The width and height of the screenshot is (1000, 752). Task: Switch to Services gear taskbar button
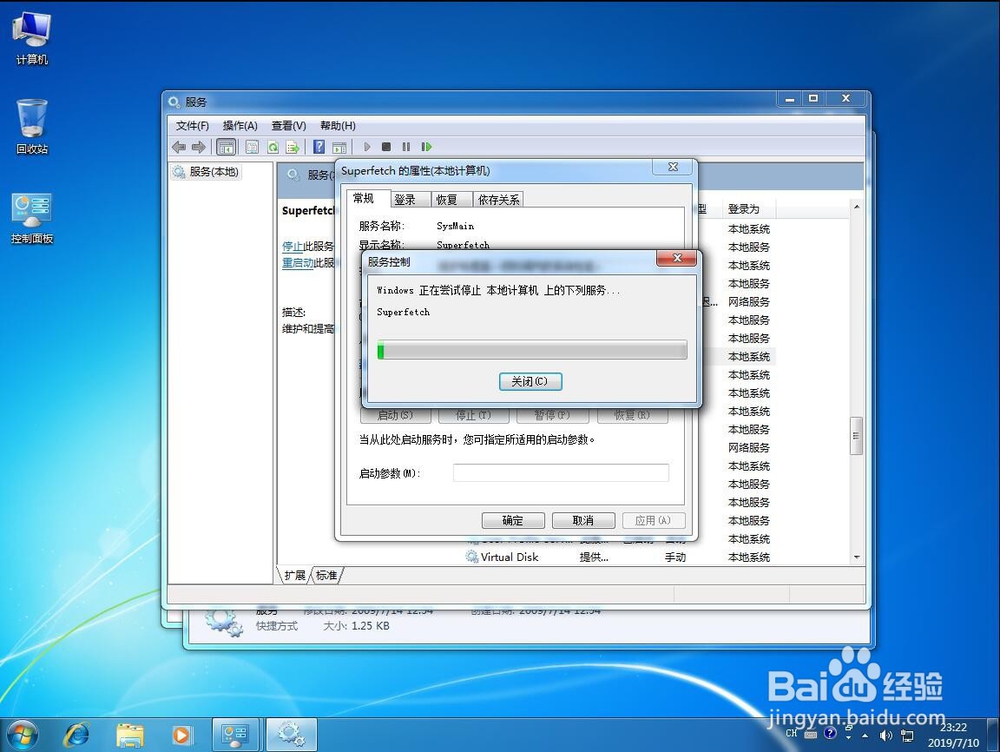[x=291, y=735]
